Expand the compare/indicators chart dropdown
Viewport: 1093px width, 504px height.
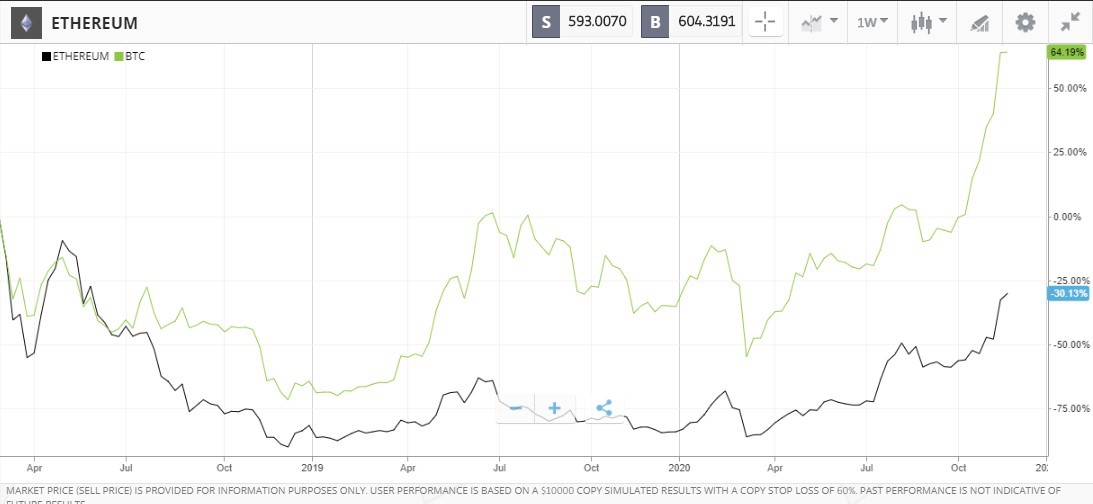[x=819, y=22]
